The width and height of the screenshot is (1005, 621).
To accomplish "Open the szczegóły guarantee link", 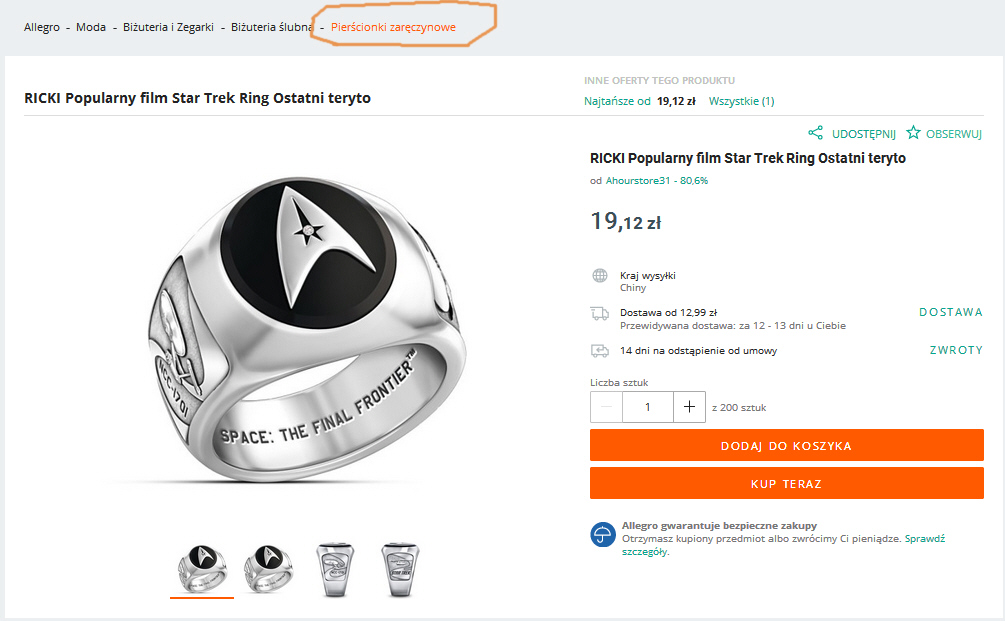I will (643, 552).
